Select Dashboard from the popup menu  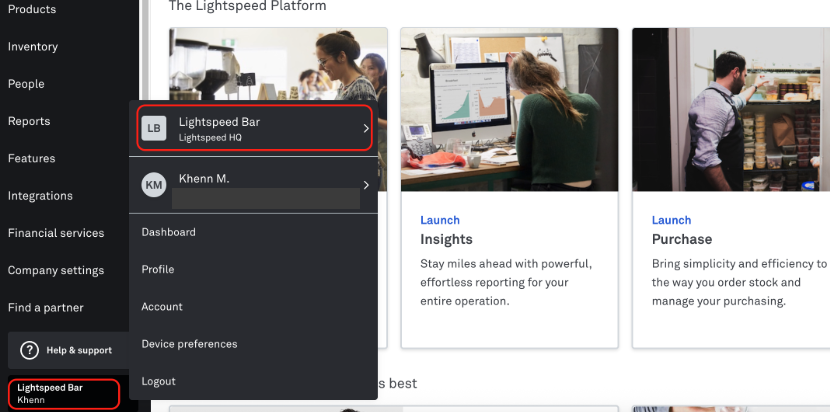168,232
